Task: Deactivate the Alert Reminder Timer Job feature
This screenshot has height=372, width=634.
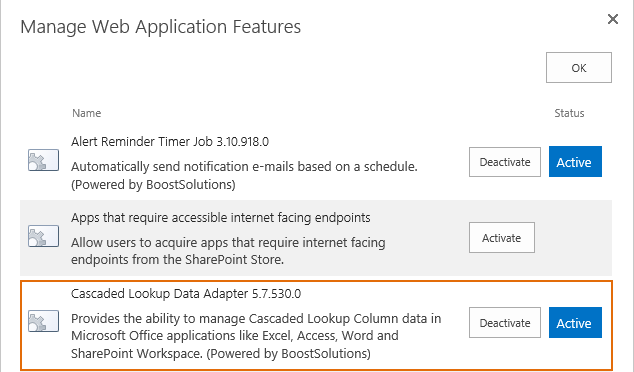Action: click(x=505, y=162)
